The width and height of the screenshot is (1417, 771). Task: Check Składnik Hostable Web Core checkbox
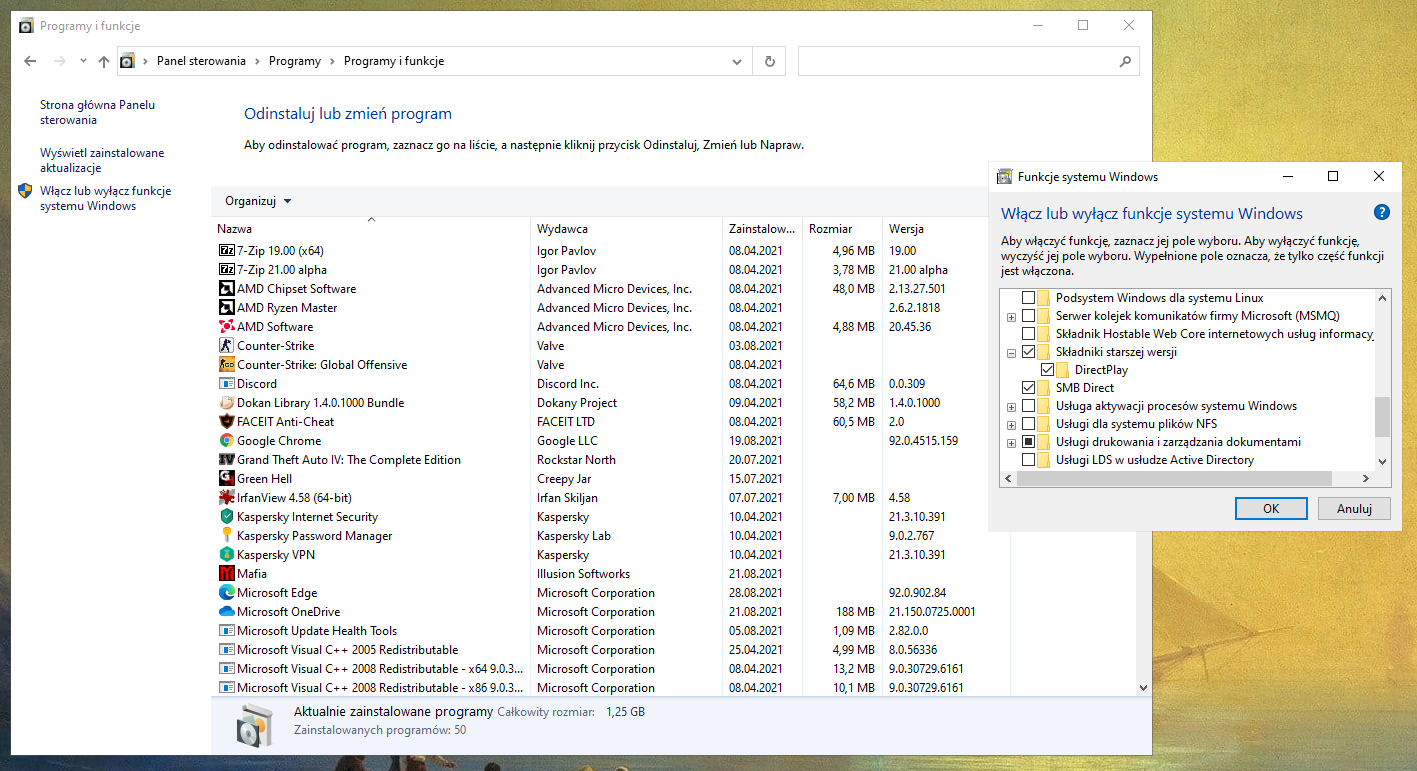1028,334
